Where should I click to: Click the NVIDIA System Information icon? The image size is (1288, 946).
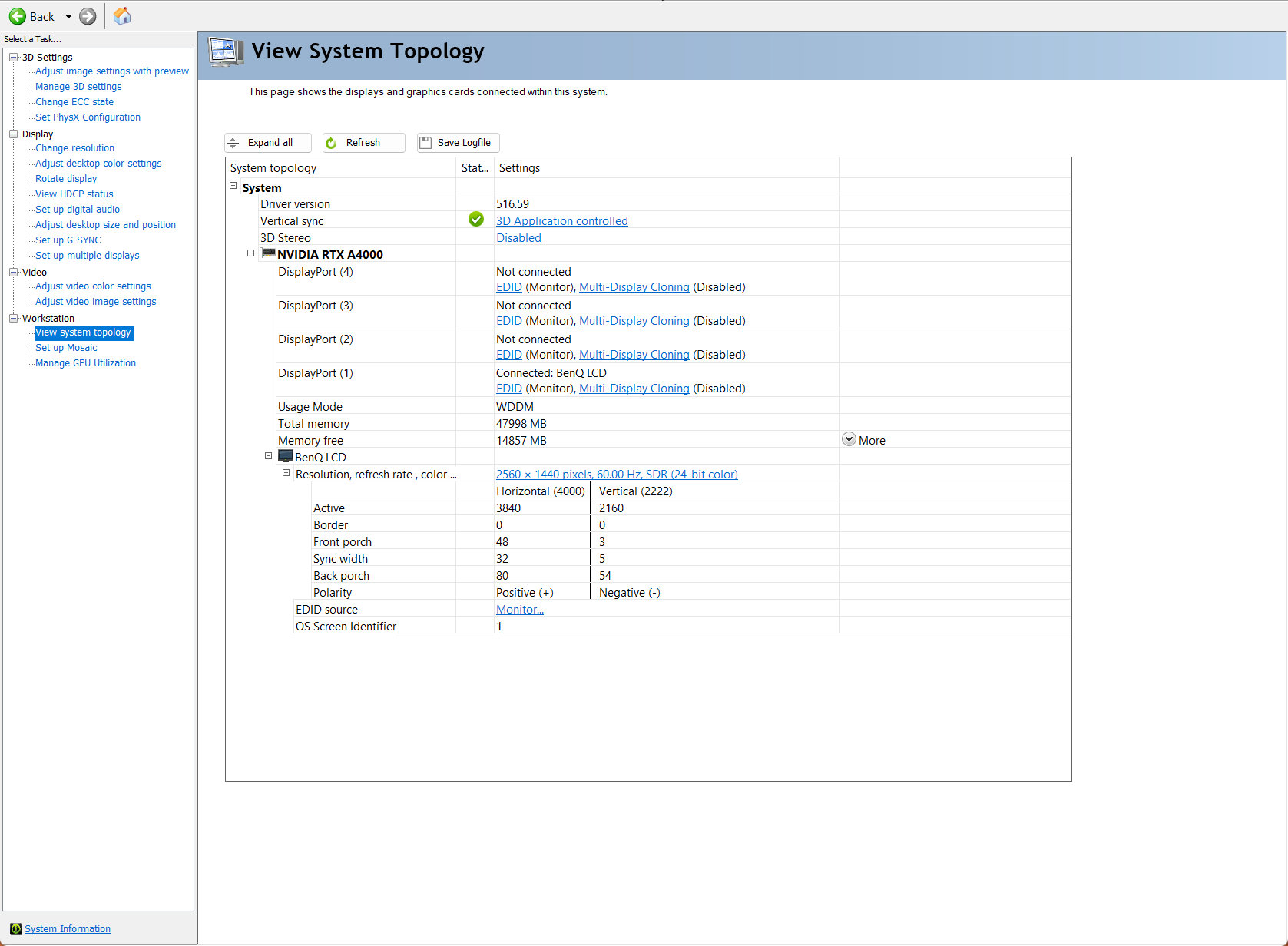tap(15, 929)
